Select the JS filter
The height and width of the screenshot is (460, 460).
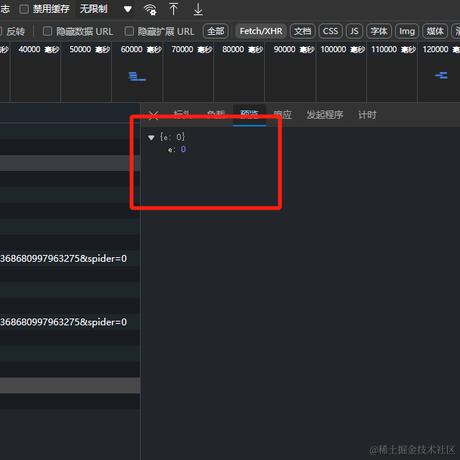pyautogui.click(x=354, y=31)
